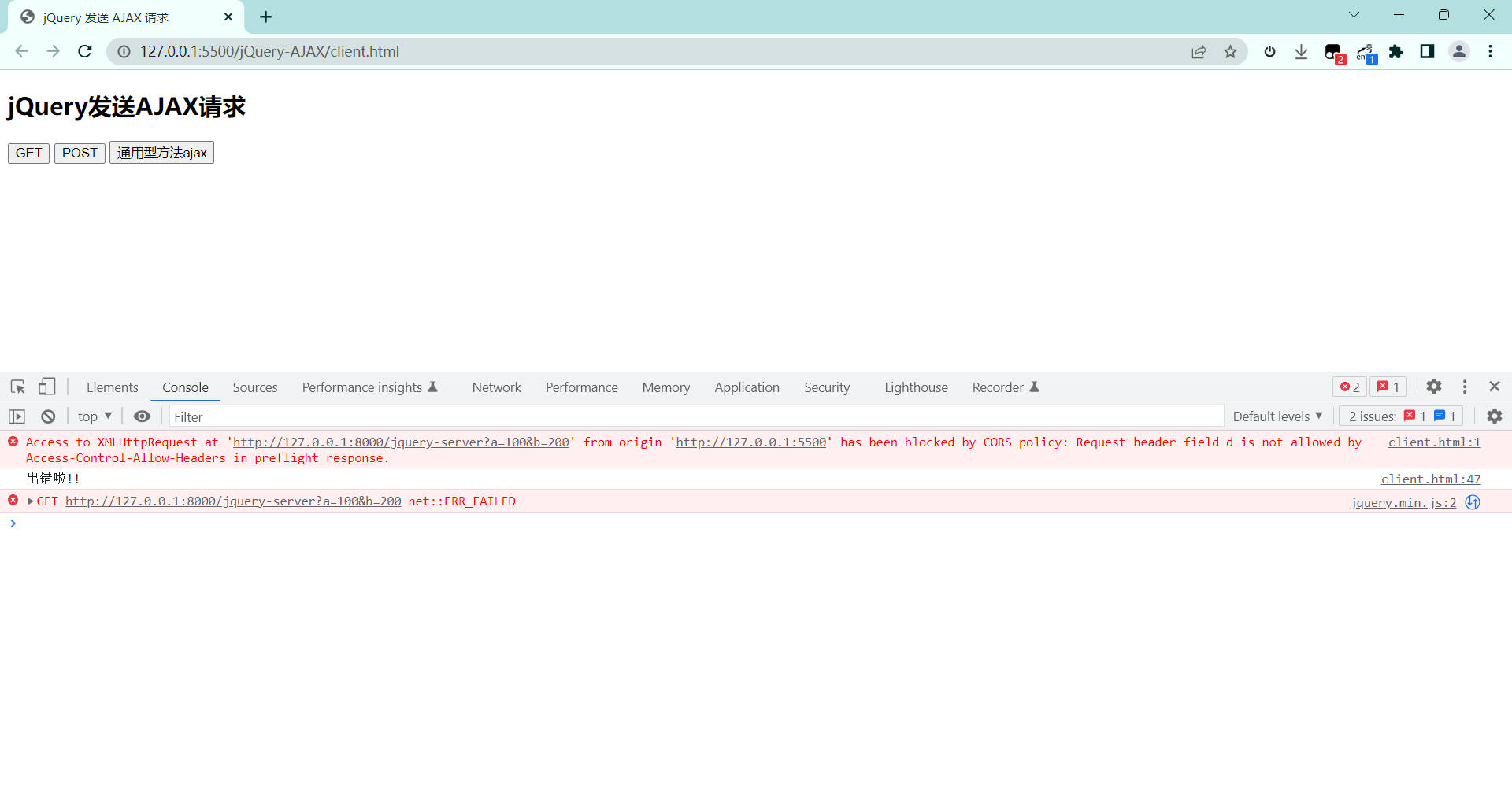The image size is (1512, 803).
Task: Click the share page icon in the address bar
Action: (x=1199, y=52)
